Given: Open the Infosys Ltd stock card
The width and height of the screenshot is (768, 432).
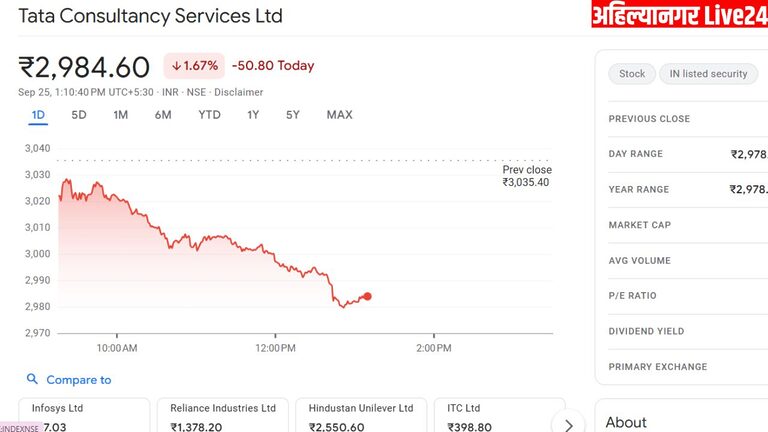Looking at the screenshot, I should (x=84, y=416).
